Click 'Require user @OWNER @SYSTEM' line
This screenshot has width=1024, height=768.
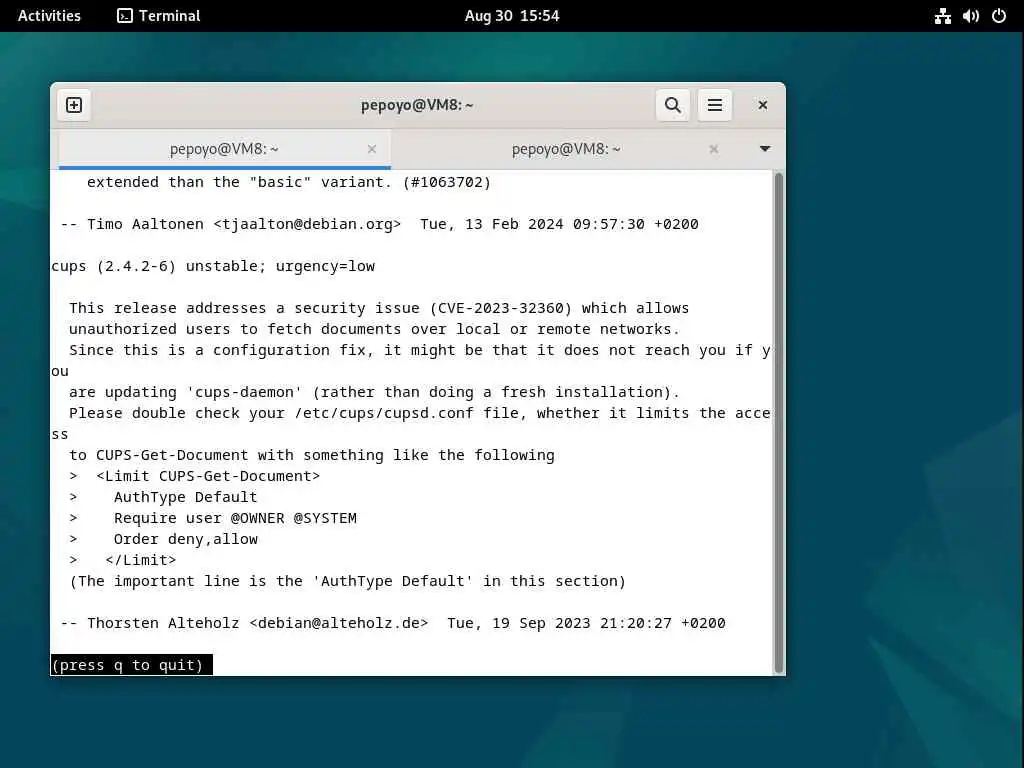click(x=235, y=518)
